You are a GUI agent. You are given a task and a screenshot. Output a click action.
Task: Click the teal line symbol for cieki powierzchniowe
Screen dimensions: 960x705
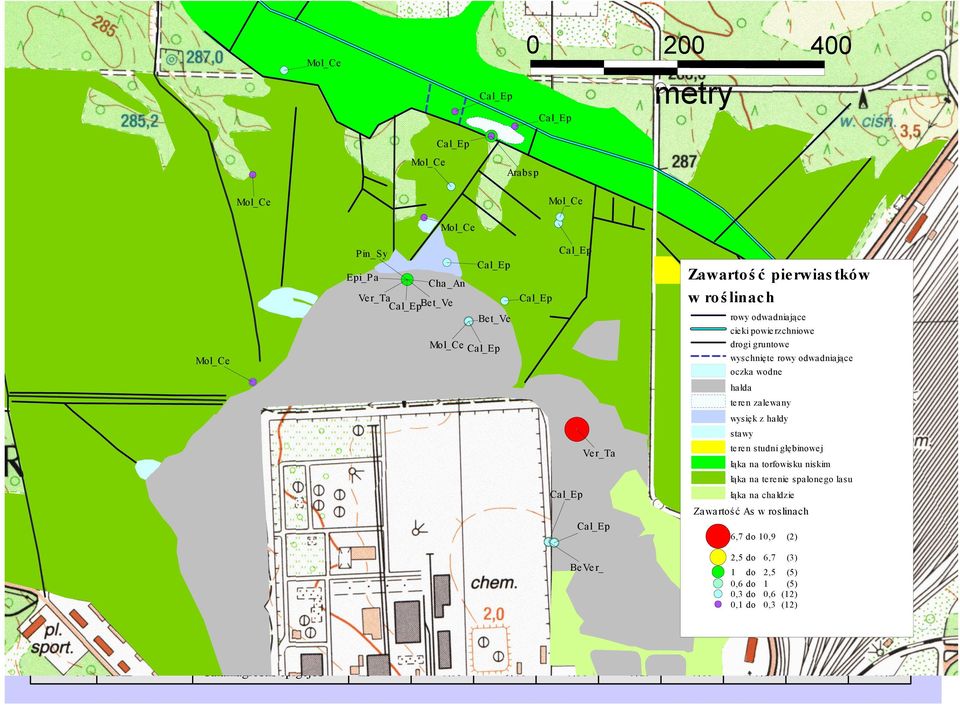pos(708,330)
